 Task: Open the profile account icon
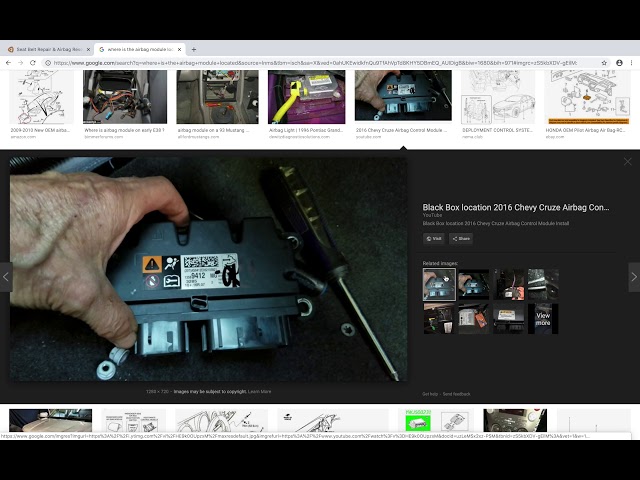coord(619,63)
